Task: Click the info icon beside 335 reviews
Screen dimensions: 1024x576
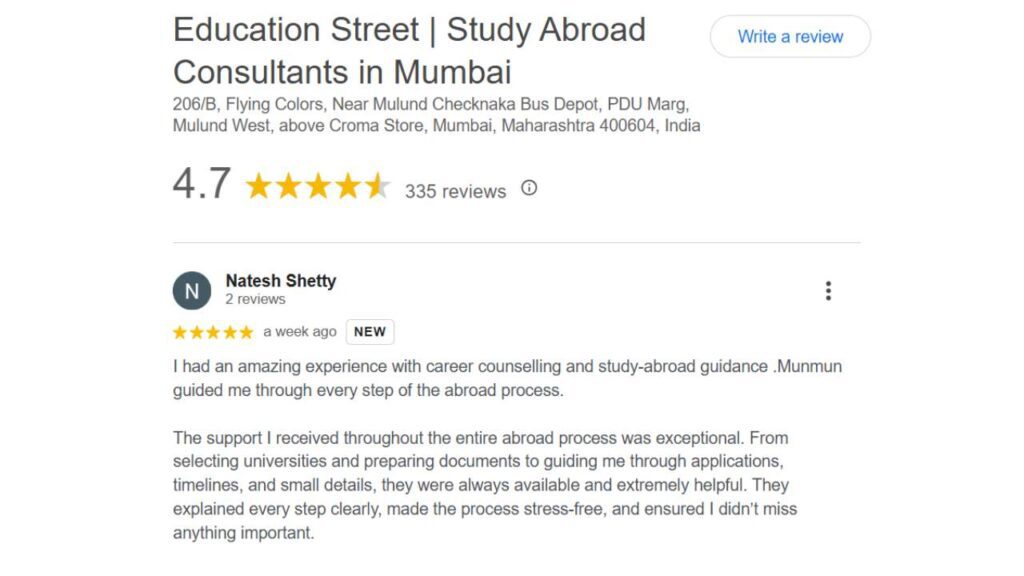Action: point(530,188)
